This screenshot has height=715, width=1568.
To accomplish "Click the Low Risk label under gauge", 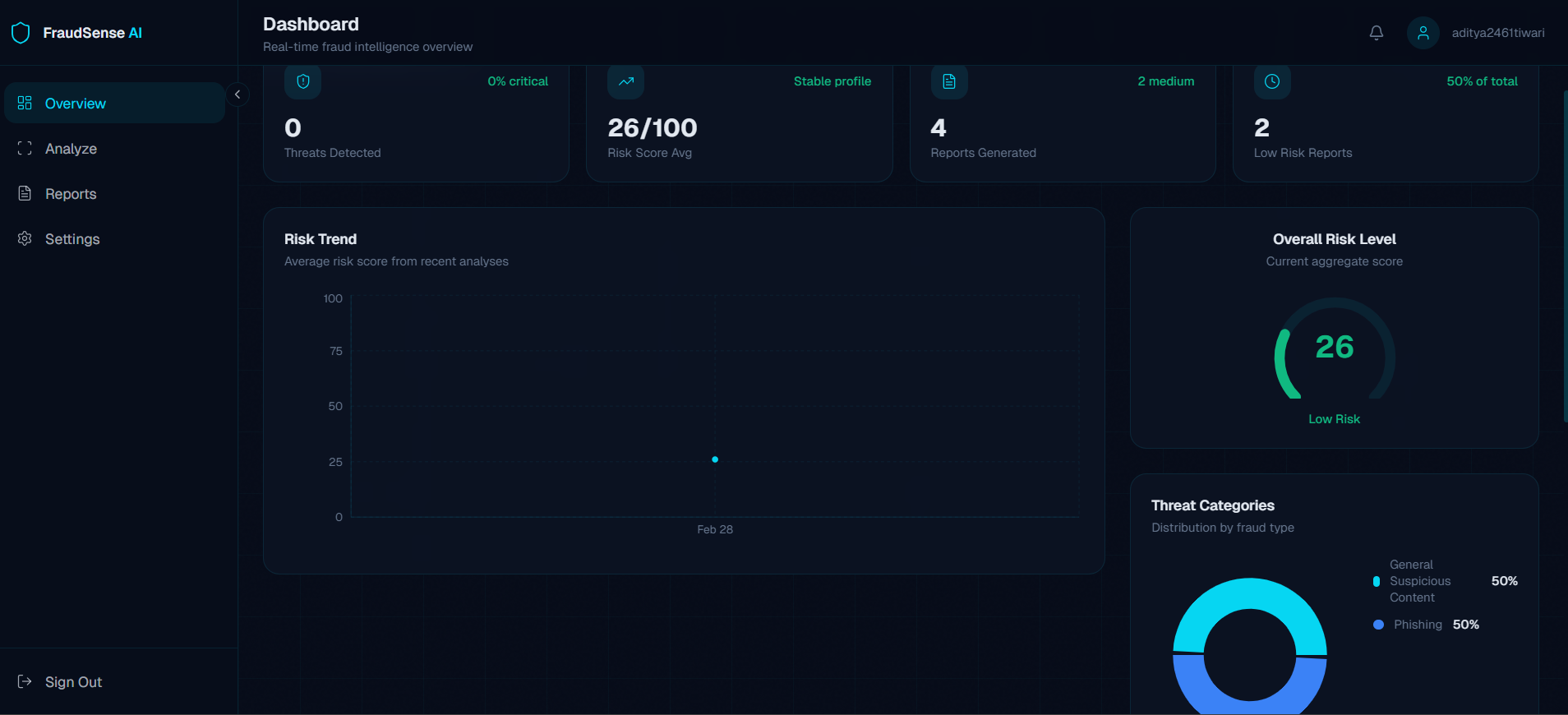I will (1335, 419).
